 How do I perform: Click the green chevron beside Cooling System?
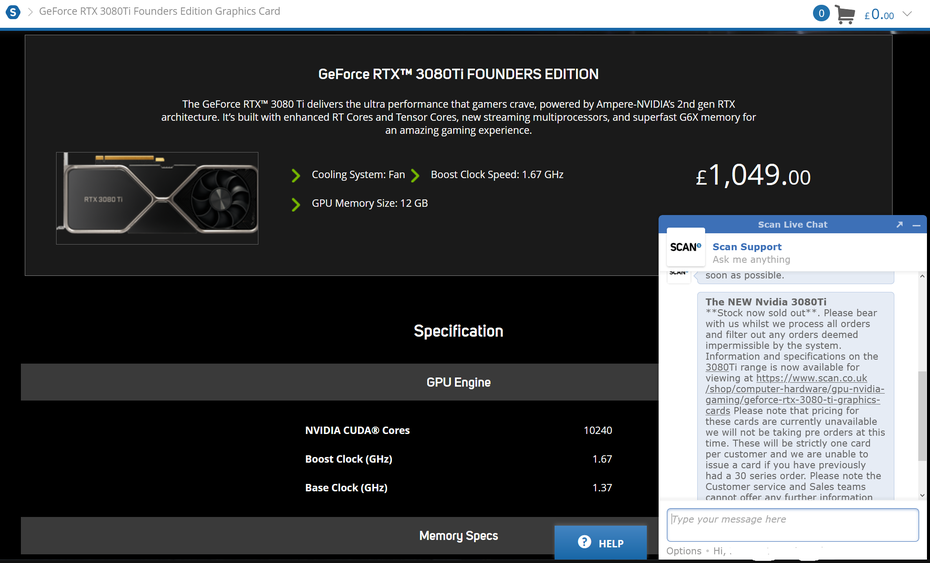click(x=295, y=176)
